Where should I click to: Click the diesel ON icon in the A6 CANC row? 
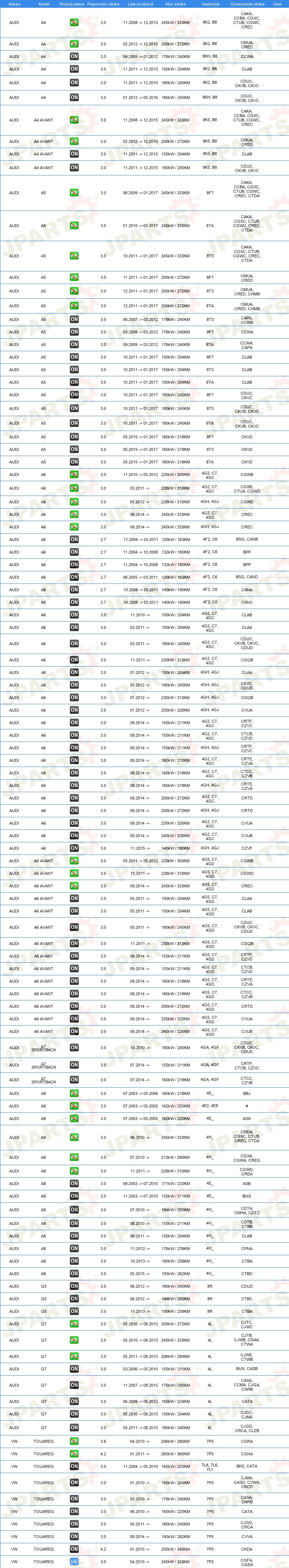pos(74,603)
